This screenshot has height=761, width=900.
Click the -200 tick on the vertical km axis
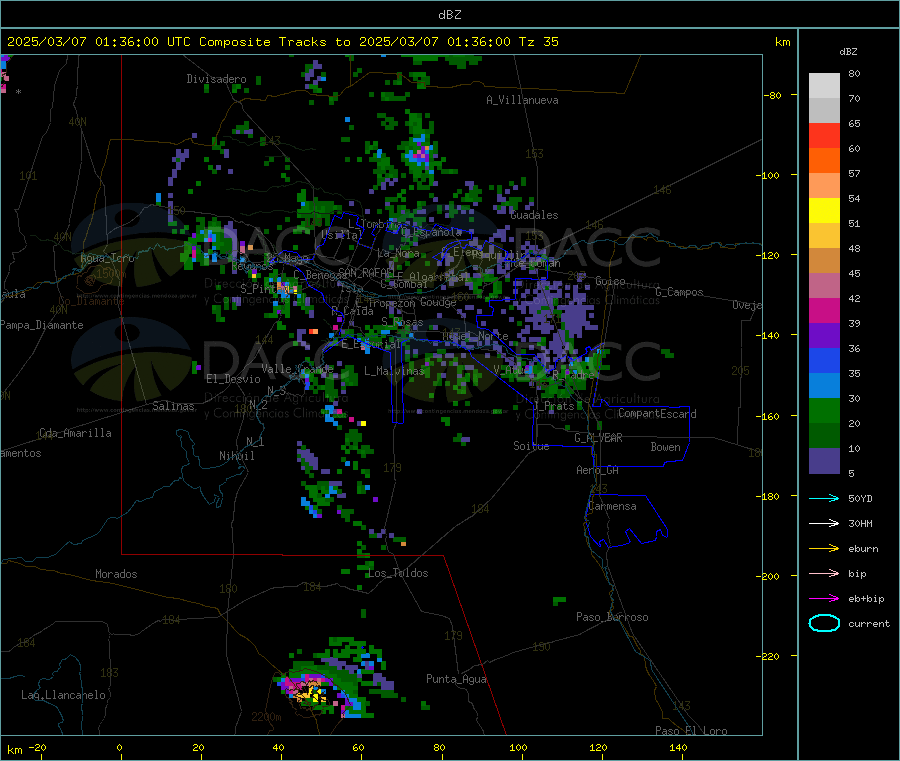(x=768, y=576)
